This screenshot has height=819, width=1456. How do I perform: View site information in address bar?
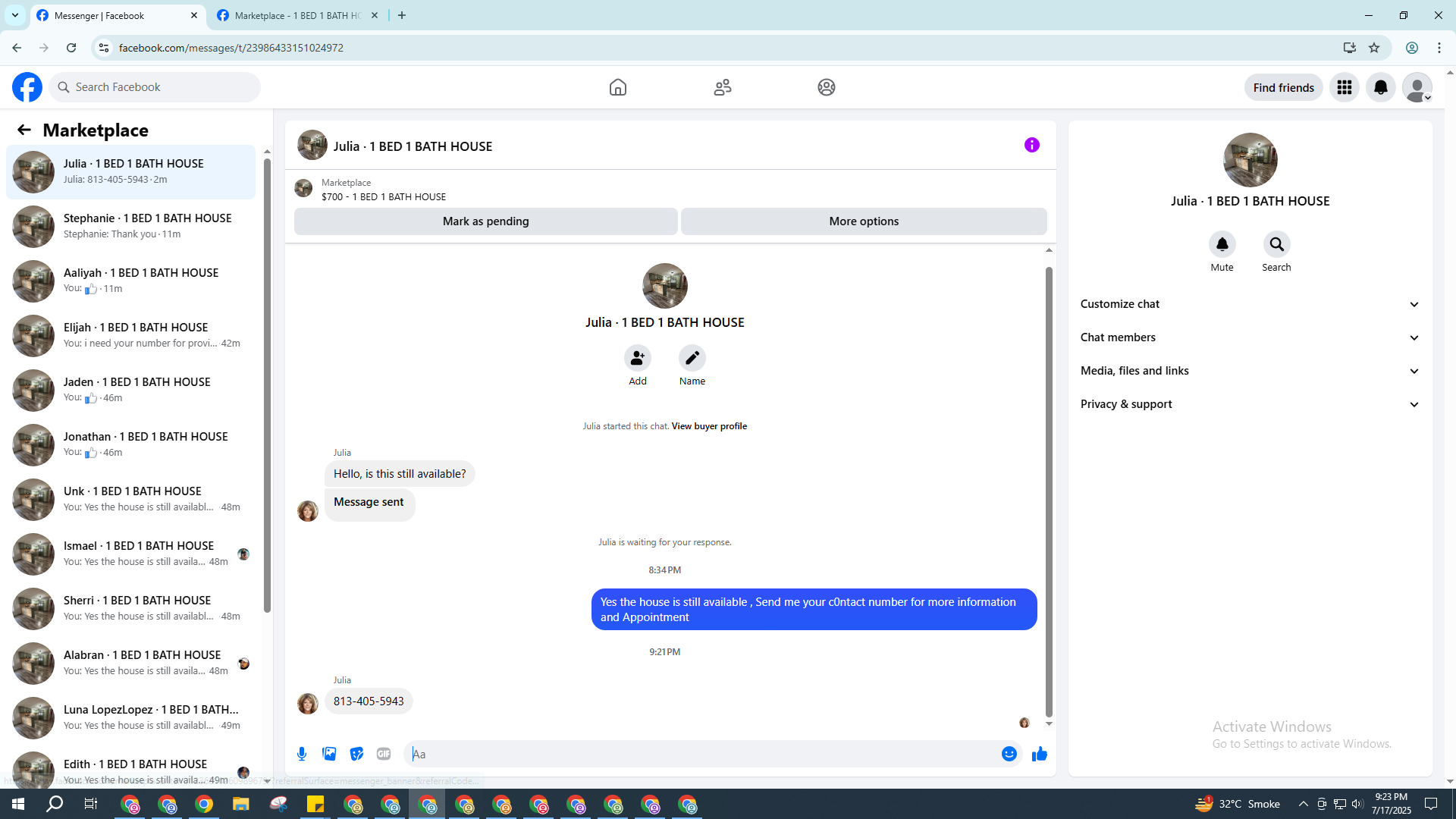(104, 48)
